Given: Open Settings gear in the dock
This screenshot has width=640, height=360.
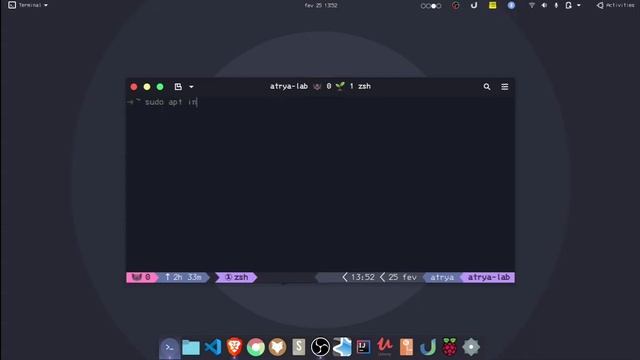Looking at the screenshot, I should click(471, 347).
